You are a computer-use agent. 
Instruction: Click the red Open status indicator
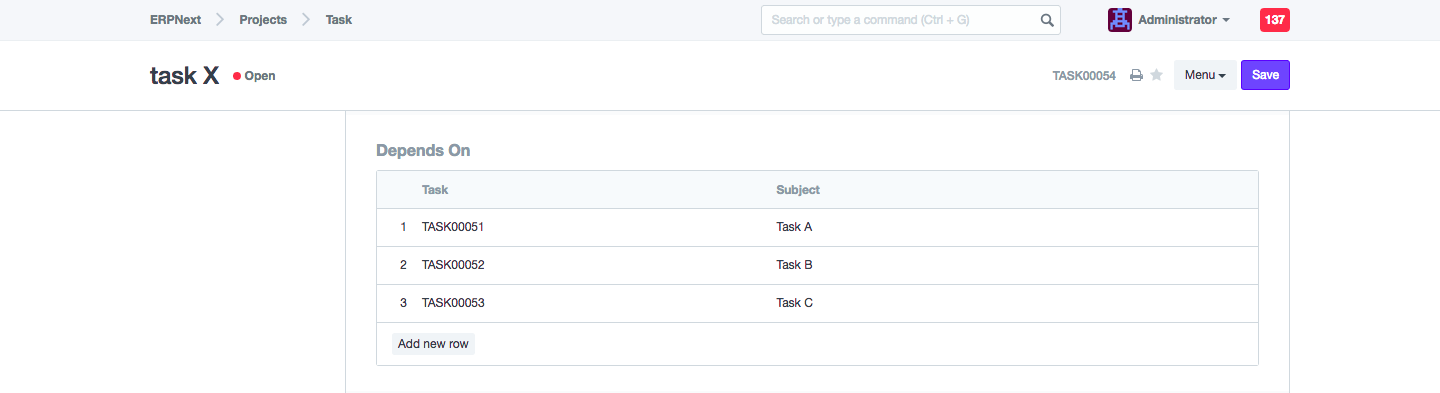[254, 76]
